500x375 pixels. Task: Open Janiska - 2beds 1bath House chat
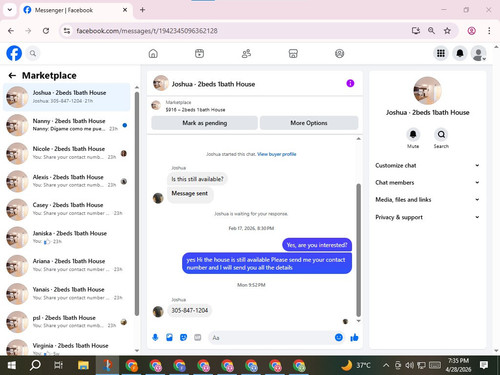coord(67,237)
